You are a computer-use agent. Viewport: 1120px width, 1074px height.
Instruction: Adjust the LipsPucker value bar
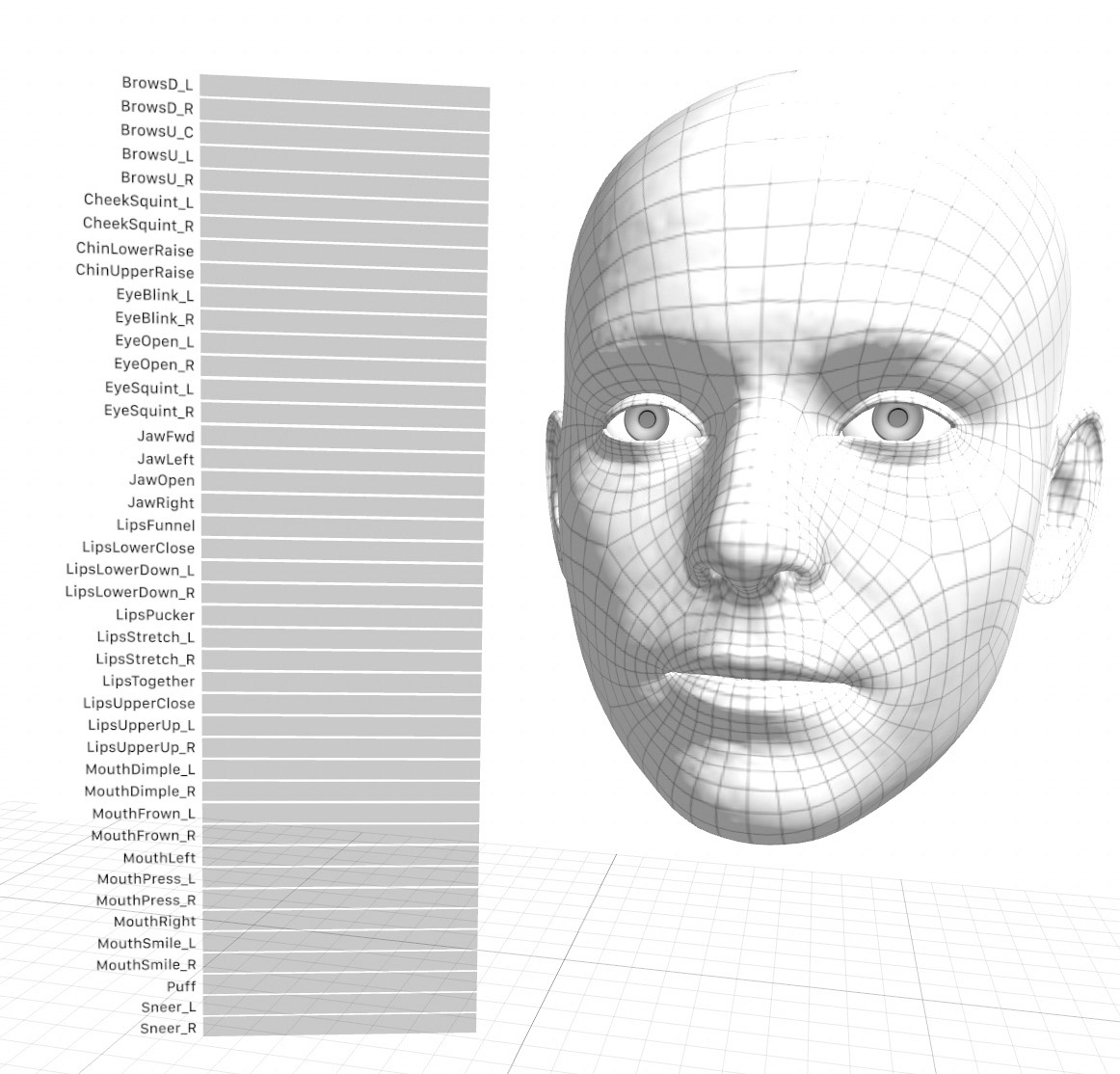341,618
